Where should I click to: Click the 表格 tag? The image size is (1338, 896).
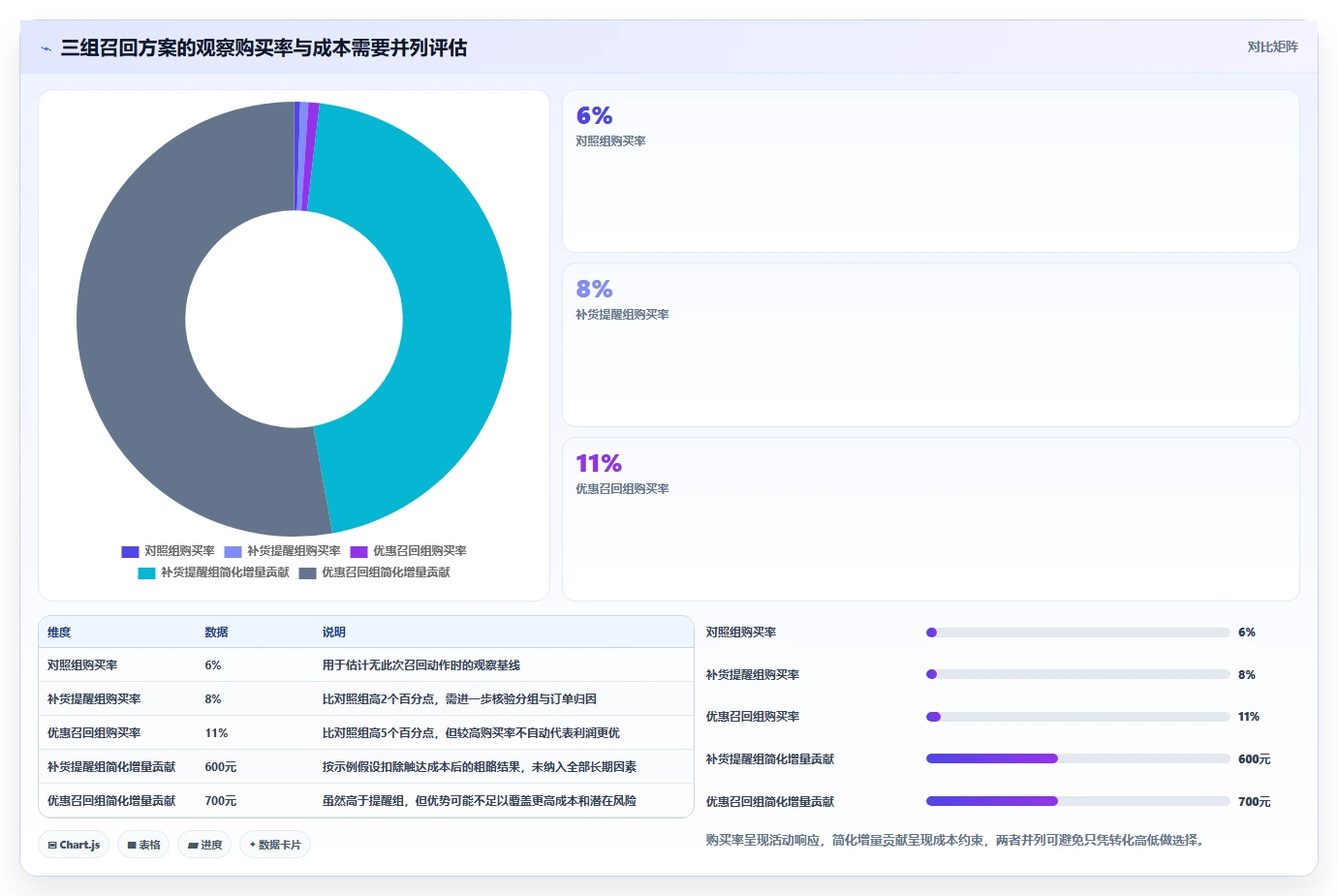point(143,845)
